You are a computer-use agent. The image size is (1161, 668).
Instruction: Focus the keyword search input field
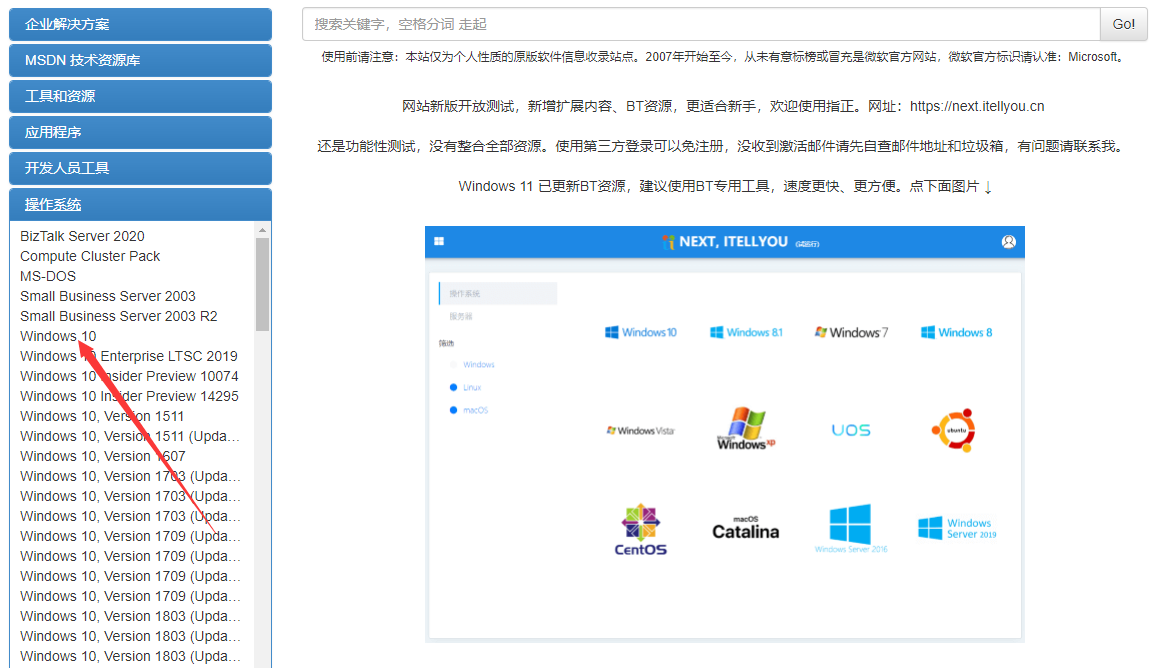tap(700, 24)
